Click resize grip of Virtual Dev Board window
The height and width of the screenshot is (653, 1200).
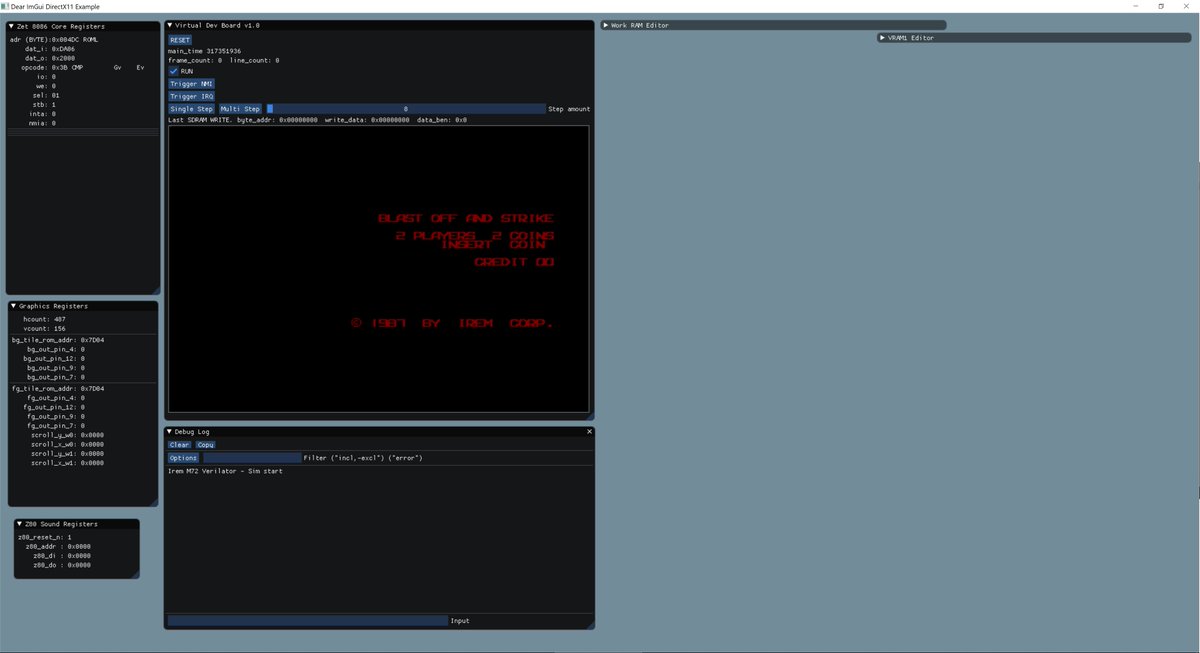(590, 415)
